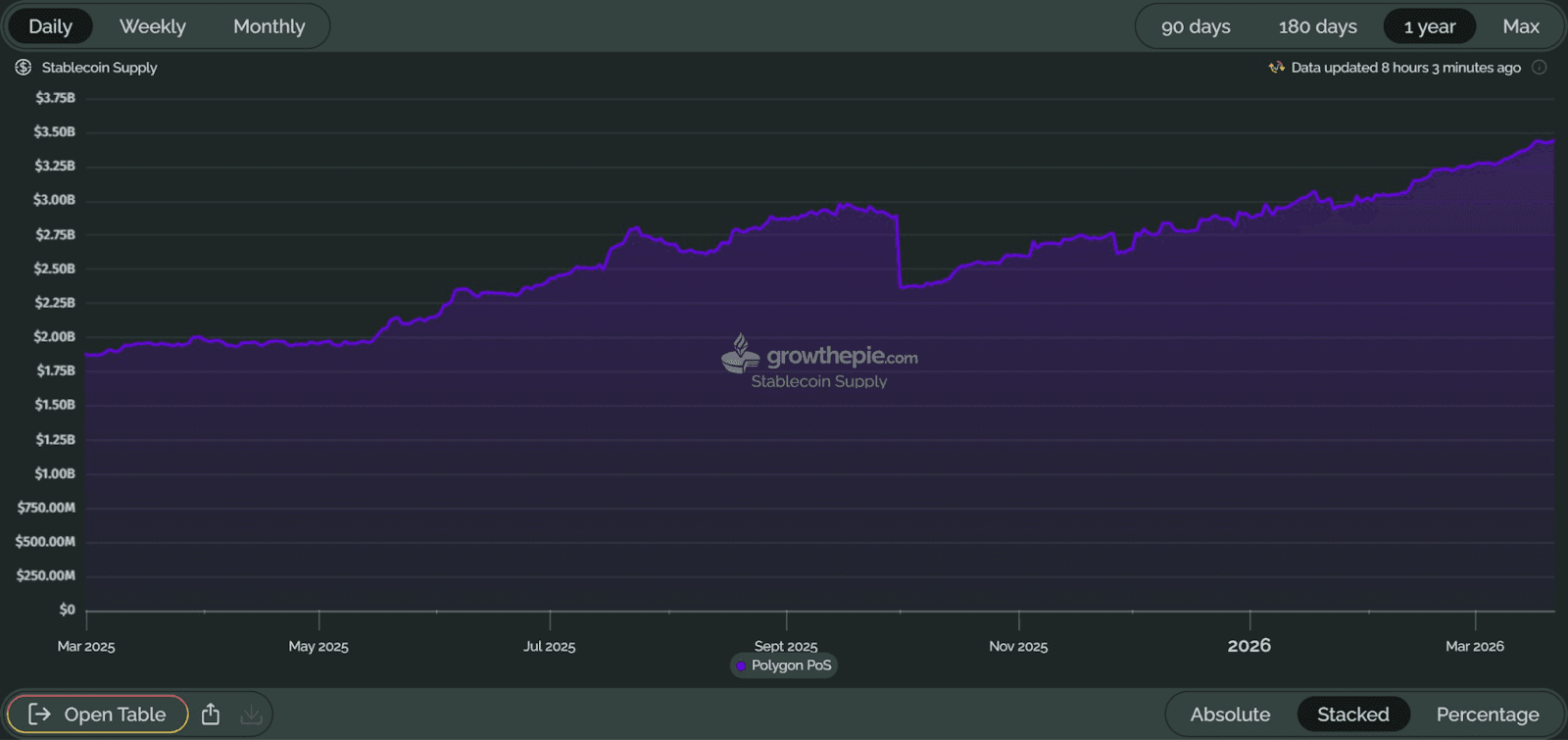Select the 90 days timespan
1568x740 pixels.
[1196, 26]
